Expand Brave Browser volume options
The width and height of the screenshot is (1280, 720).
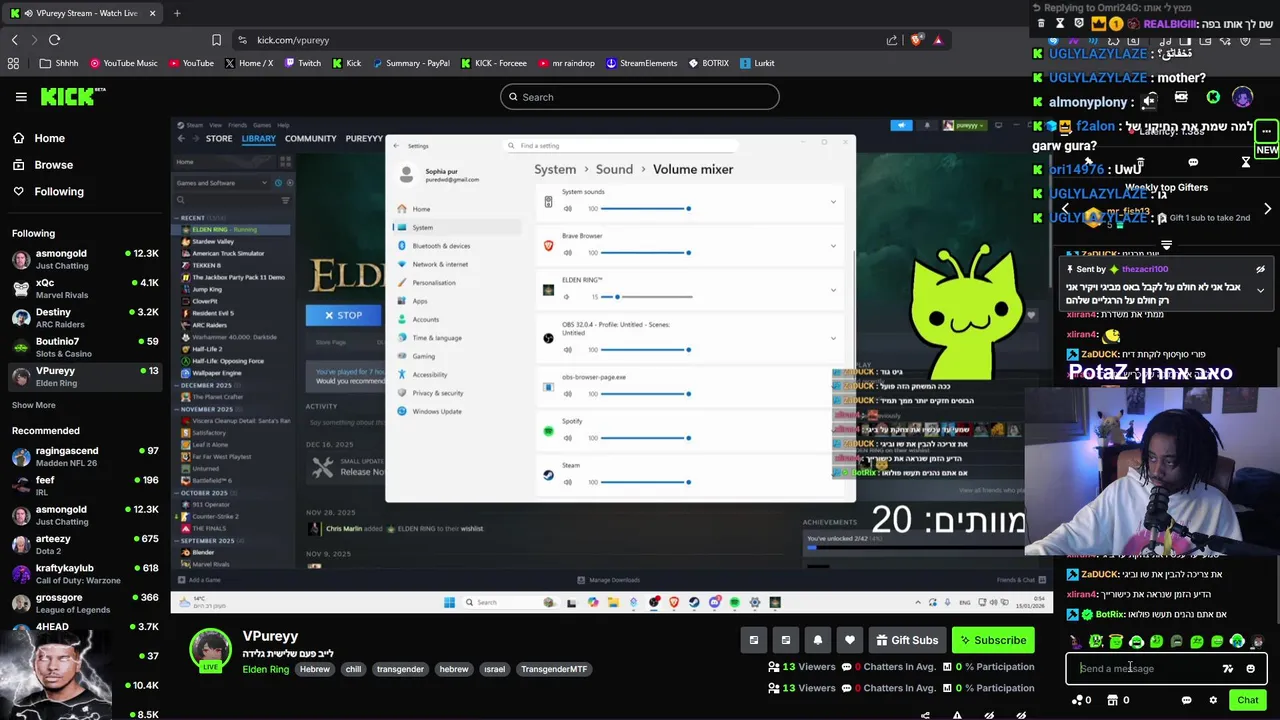point(833,246)
